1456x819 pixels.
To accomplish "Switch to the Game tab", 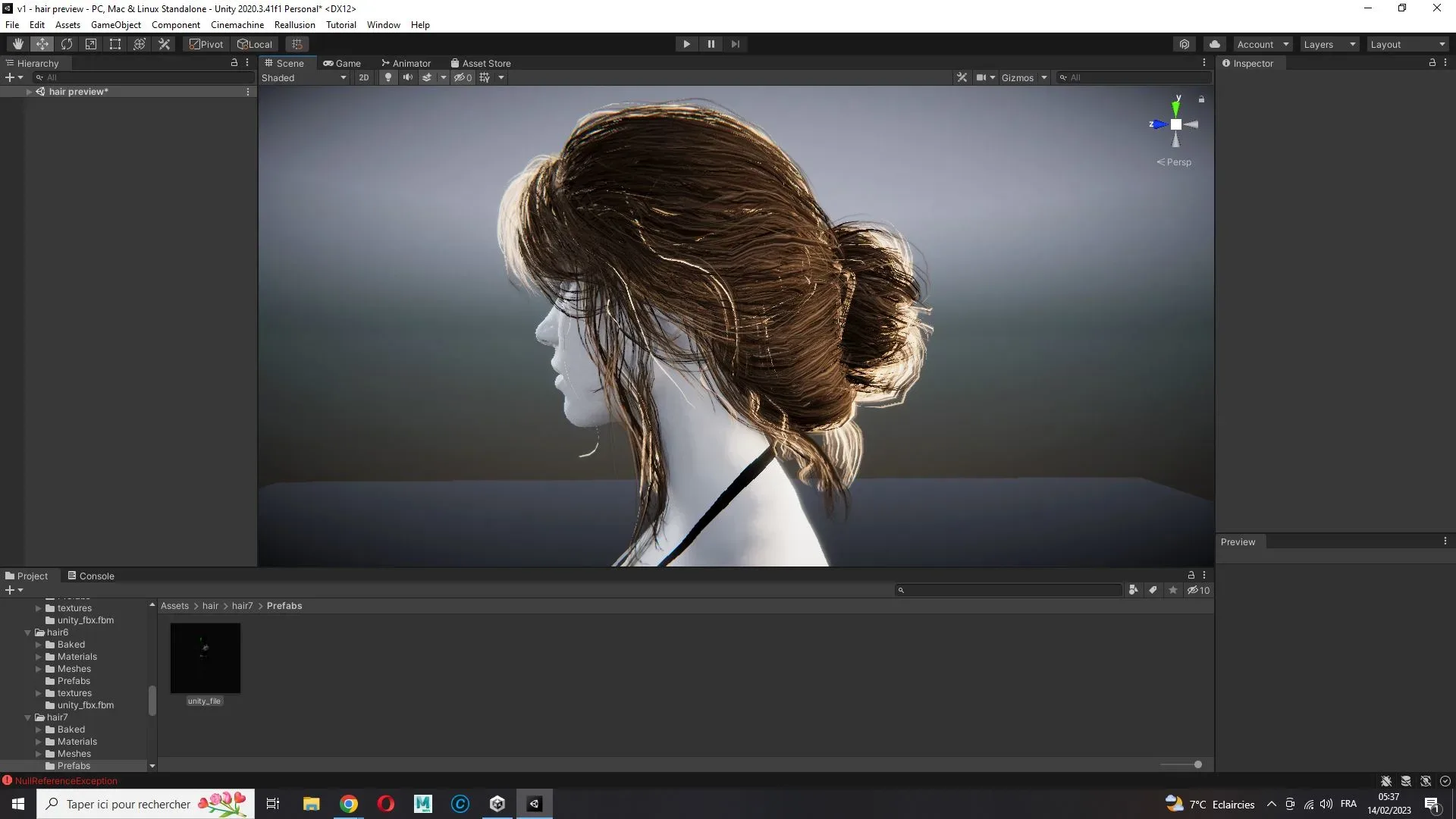I will (344, 63).
